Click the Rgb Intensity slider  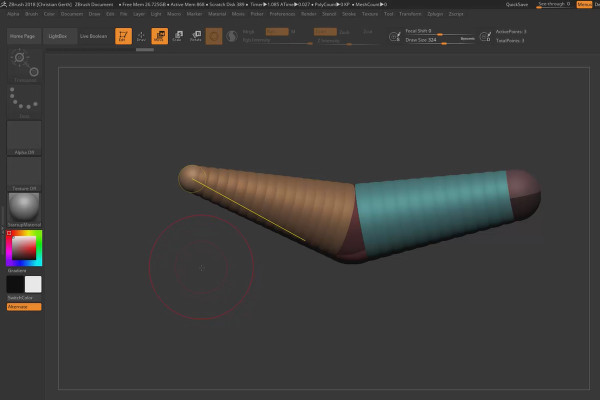277,41
